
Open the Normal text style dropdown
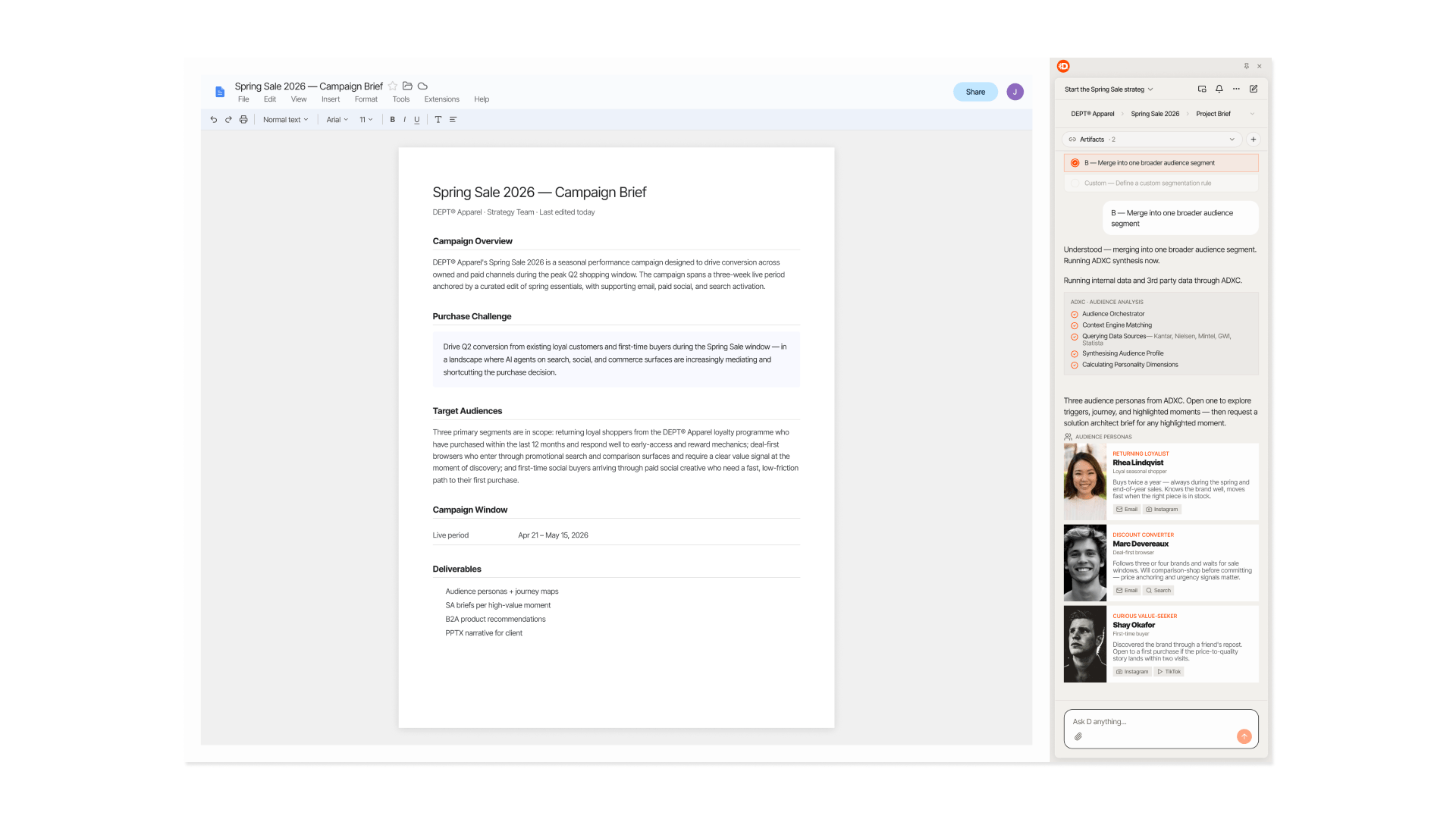click(285, 120)
